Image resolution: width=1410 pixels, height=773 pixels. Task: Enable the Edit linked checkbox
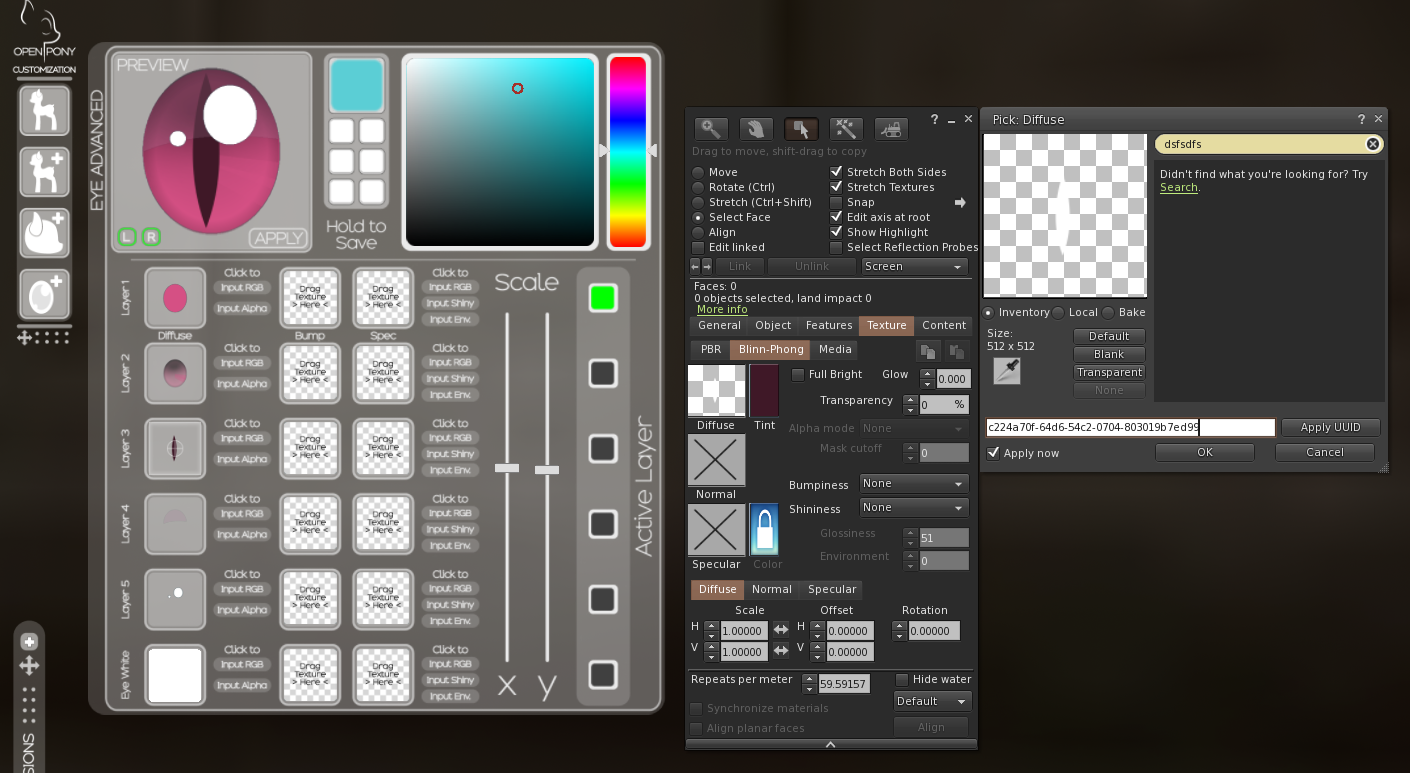pos(698,247)
